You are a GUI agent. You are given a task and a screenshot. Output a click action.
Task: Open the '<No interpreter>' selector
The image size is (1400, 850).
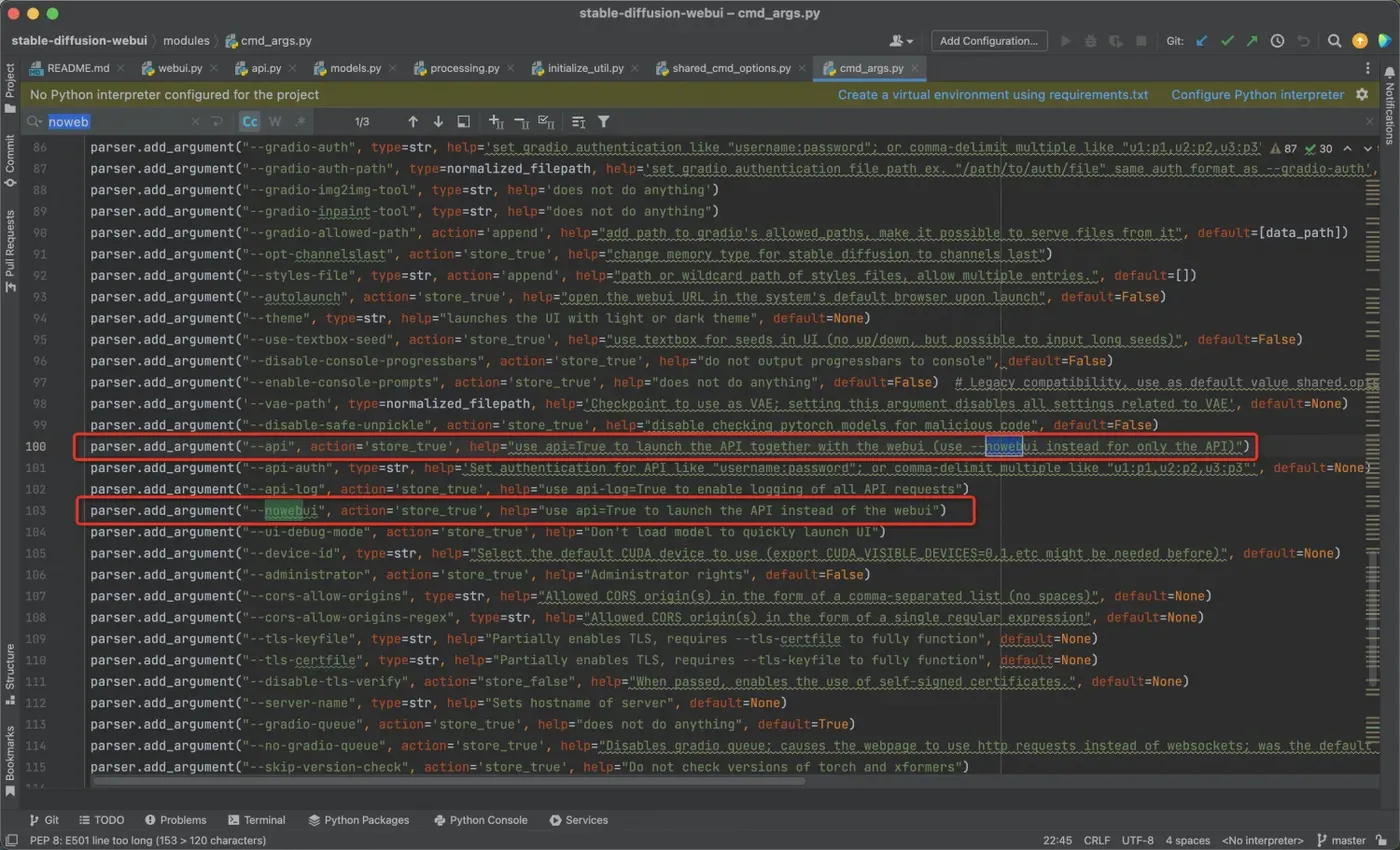coord(1263,840)
